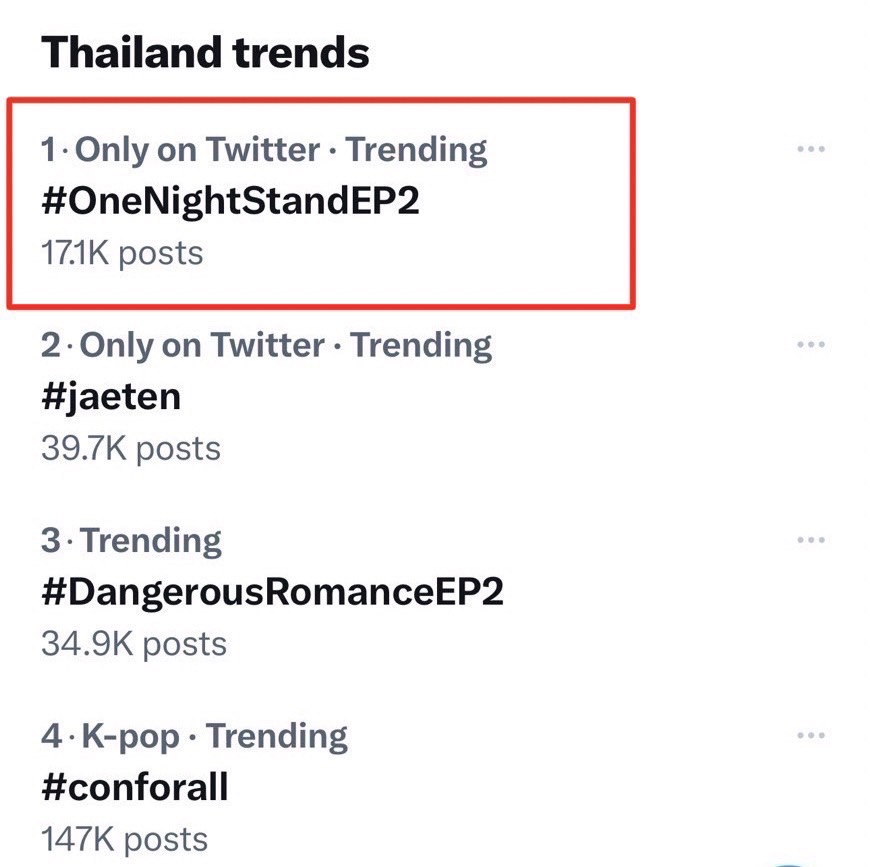The image size is (870, 867).
Task: Click the Trending label above #OneNightStandEP2
Action: (417, 150)
